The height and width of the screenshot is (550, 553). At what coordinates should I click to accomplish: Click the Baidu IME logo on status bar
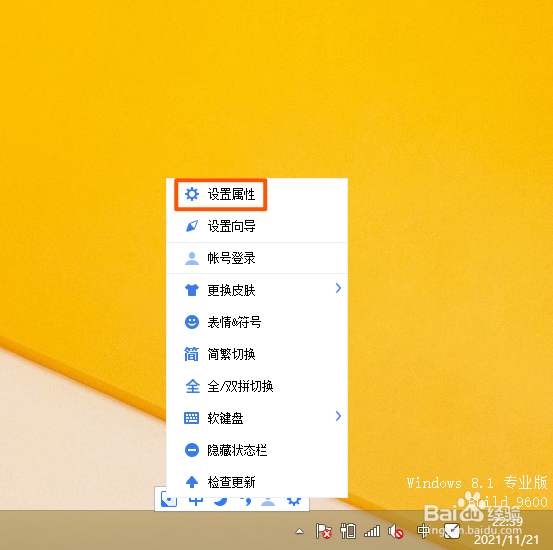169,500
